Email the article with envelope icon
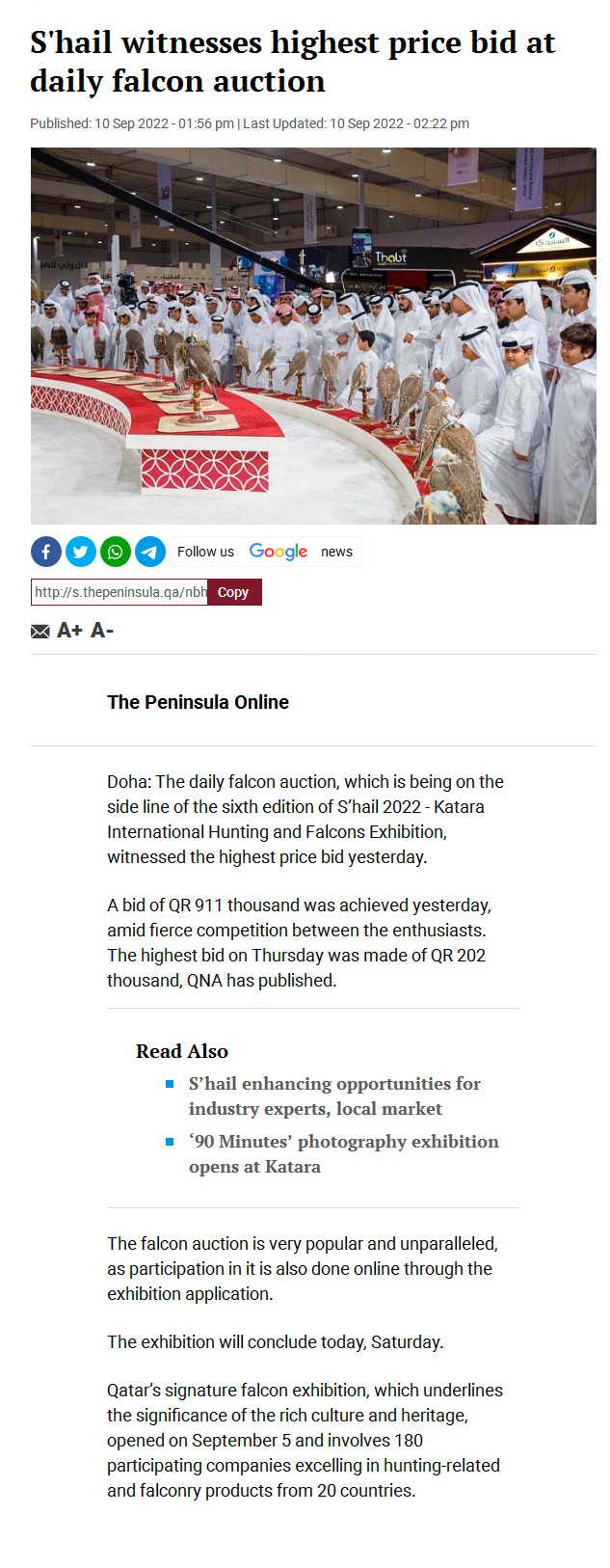The width and height of the screenshot is (610, 1568). point(40,631)
